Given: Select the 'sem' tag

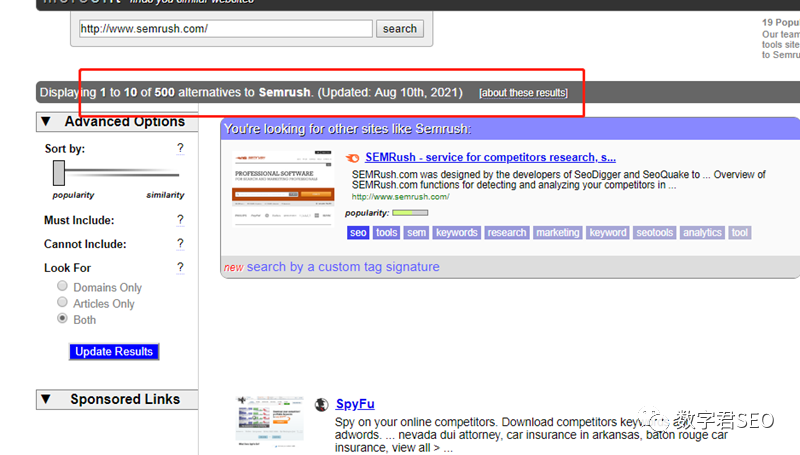Looking at the screenshot, I should click(x=416, y=233).
